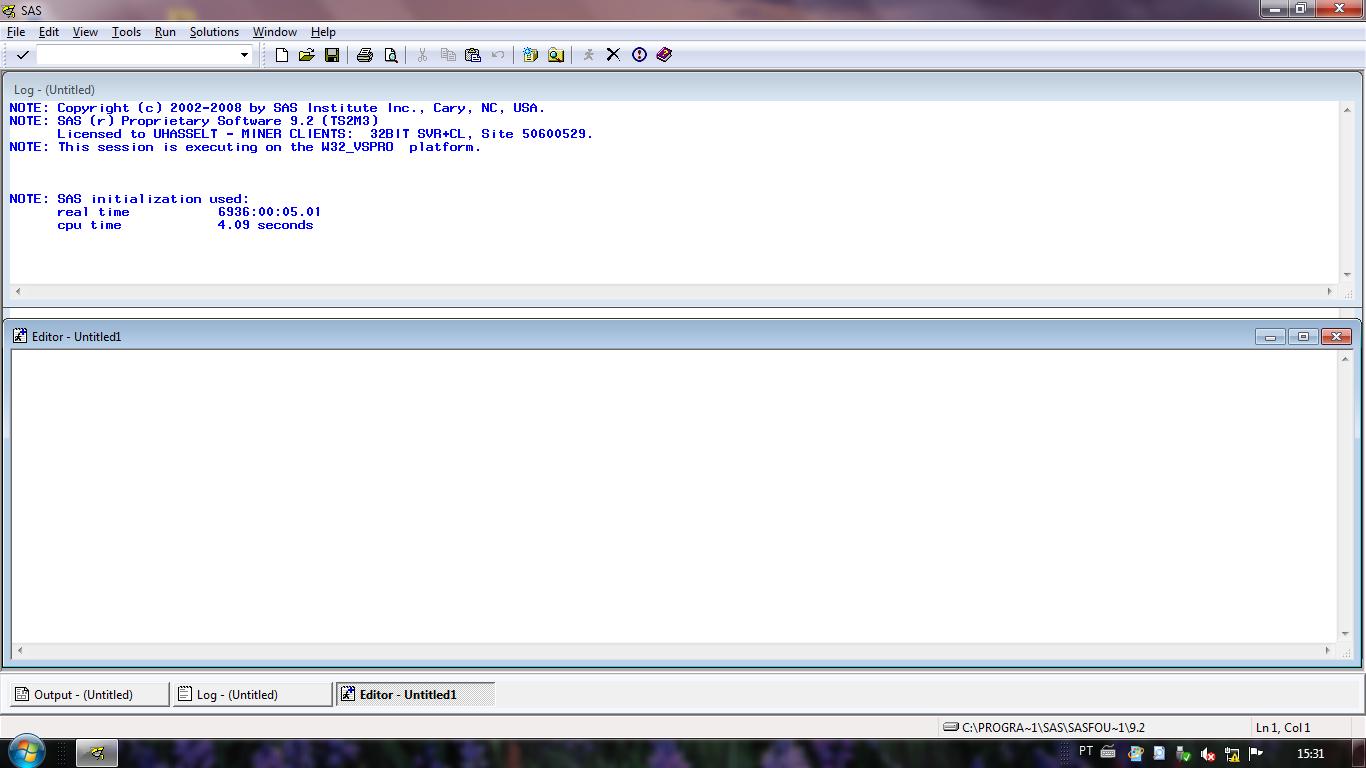Click the Editor window title bar icon

click(x=20, y=336)
